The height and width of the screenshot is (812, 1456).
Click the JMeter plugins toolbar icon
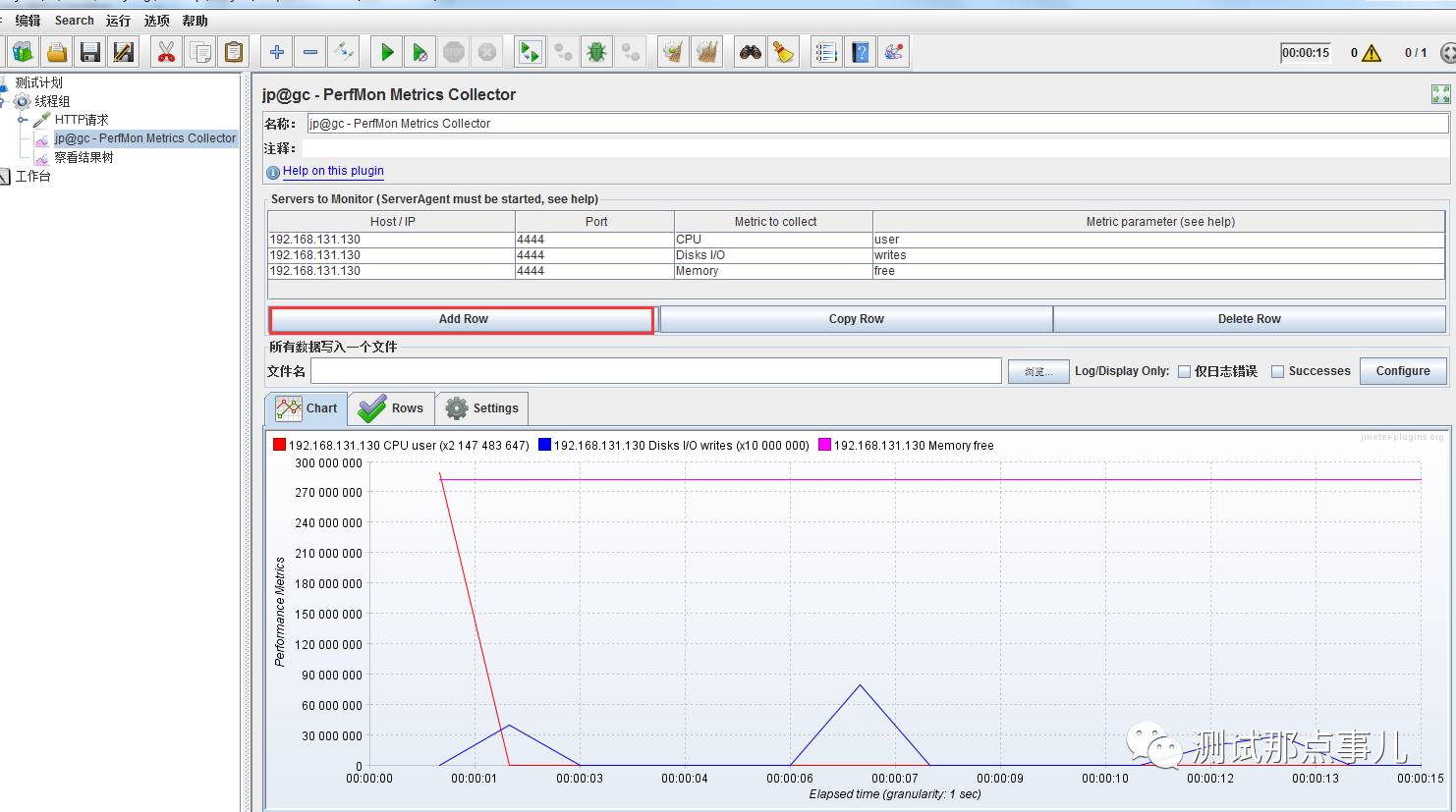pyautogui.click(x=894, y=52)
